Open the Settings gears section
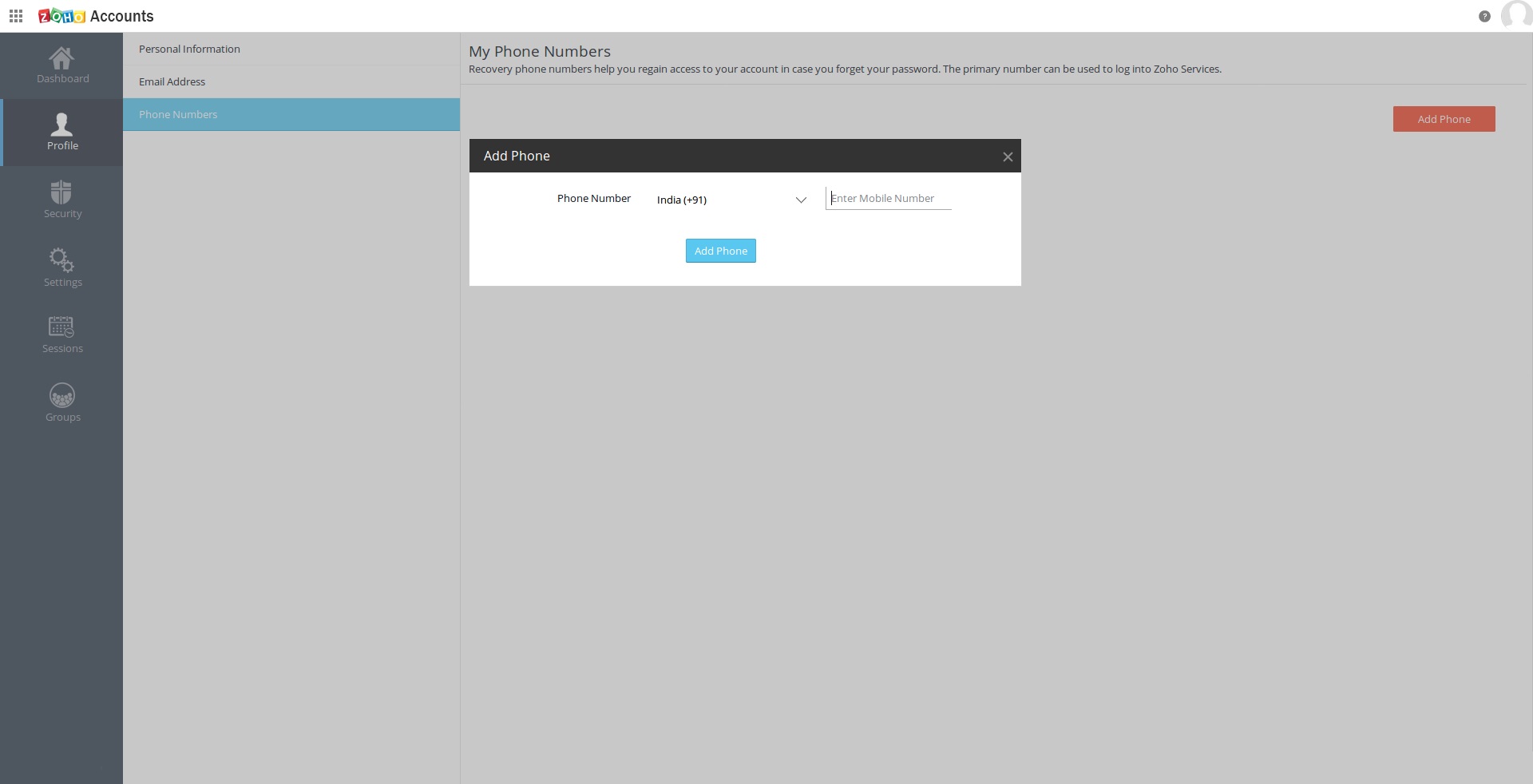Image resolution: width=1533 pixels, height=784 pixels. (x=62, y=267)
